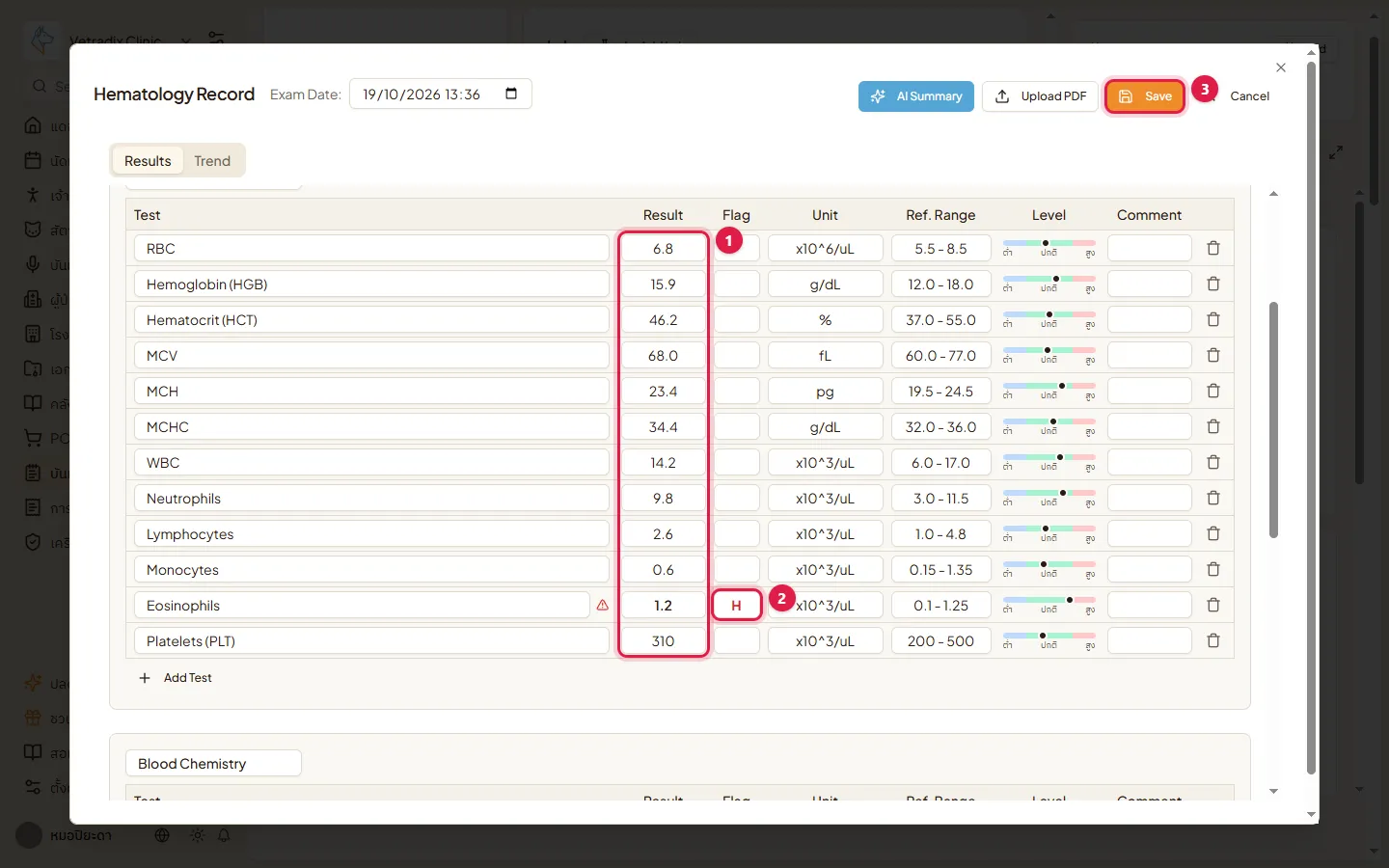Click the Eosinophils flag field showing H
The image size is (1389, 868).
[x=737, y=605]
